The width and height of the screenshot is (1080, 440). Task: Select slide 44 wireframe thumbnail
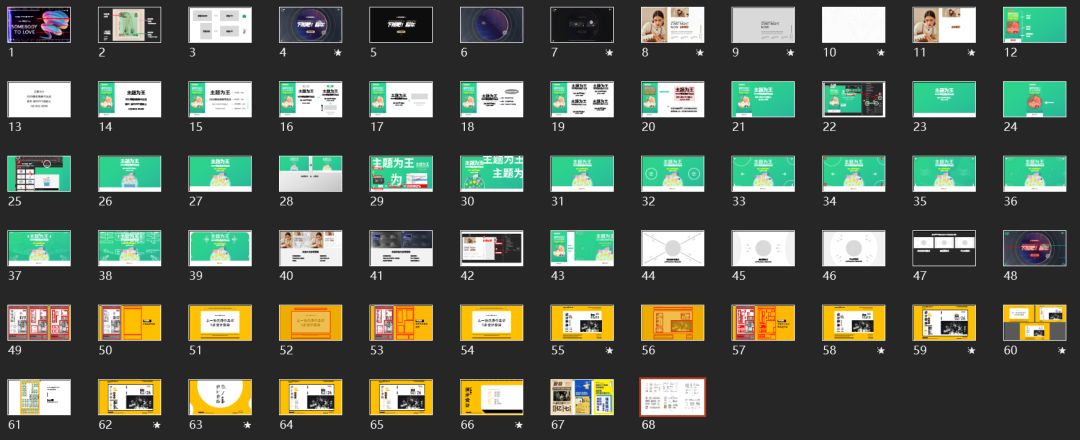click(673, 248)
